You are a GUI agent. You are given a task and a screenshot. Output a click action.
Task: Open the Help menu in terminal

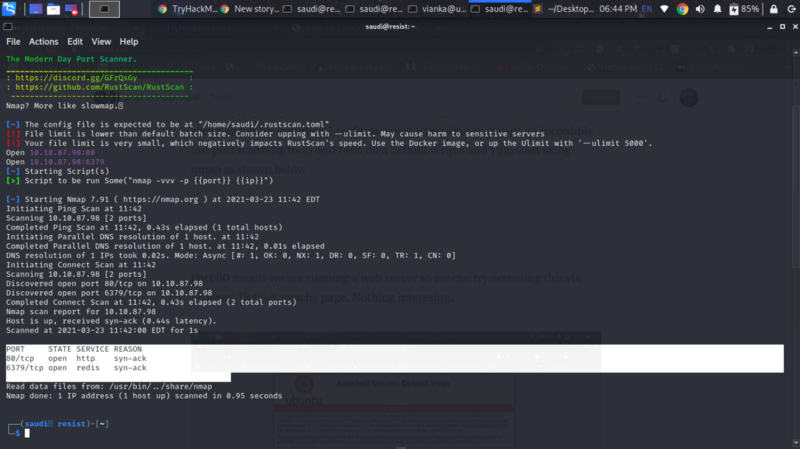tap(129, 42)
